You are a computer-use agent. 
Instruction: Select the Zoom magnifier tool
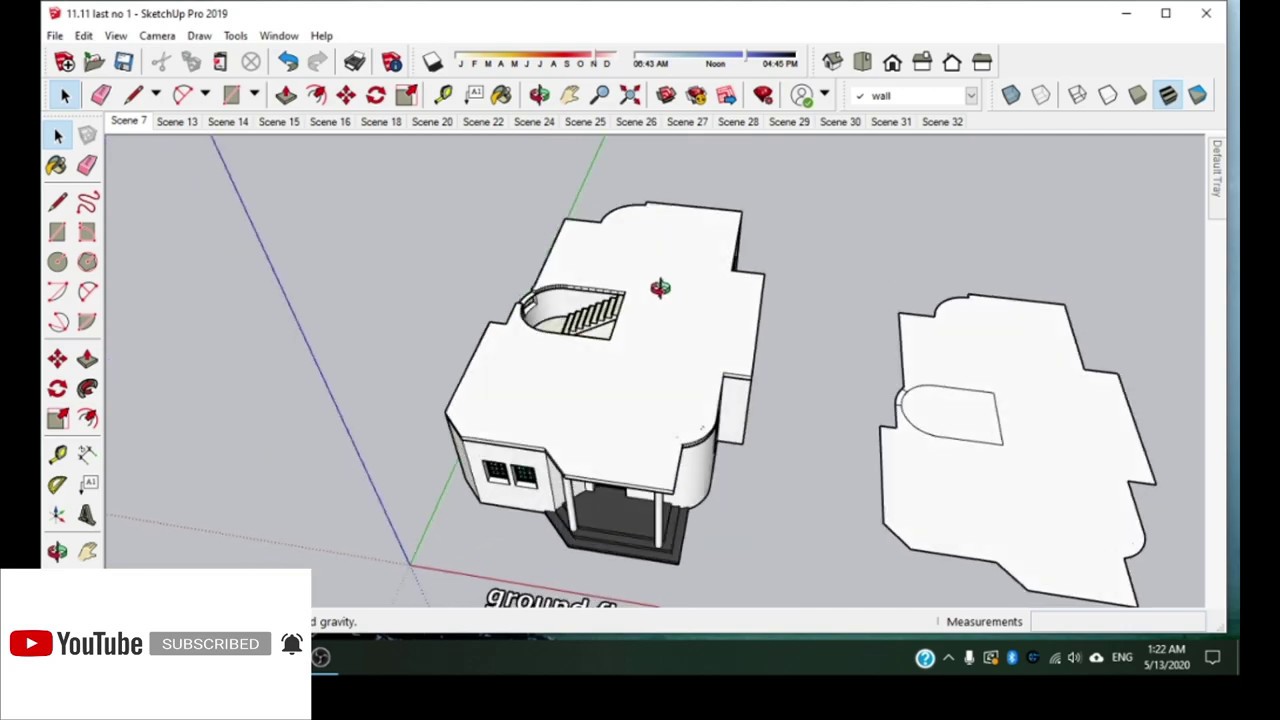[x=600, y=95]
